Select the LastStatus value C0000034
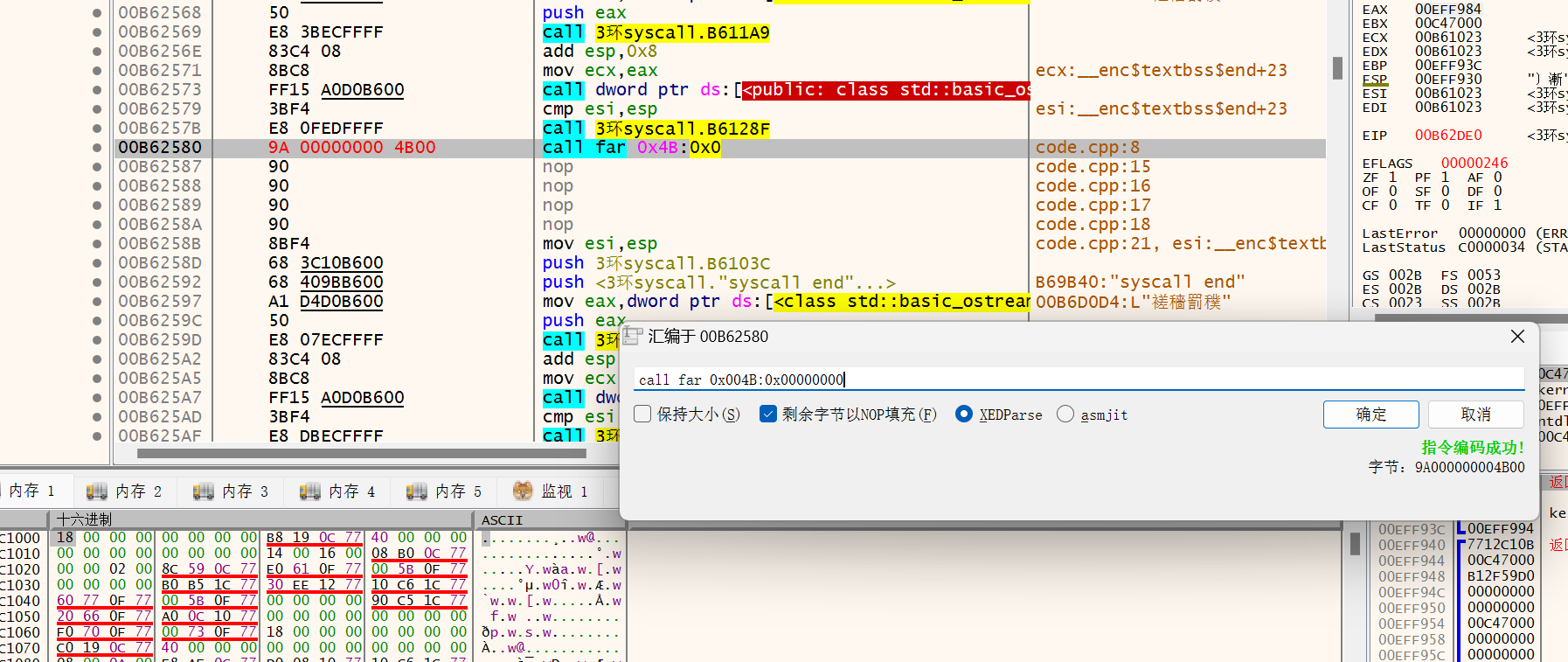Viewport: 1568px width, 662px height. [1492, 247]
